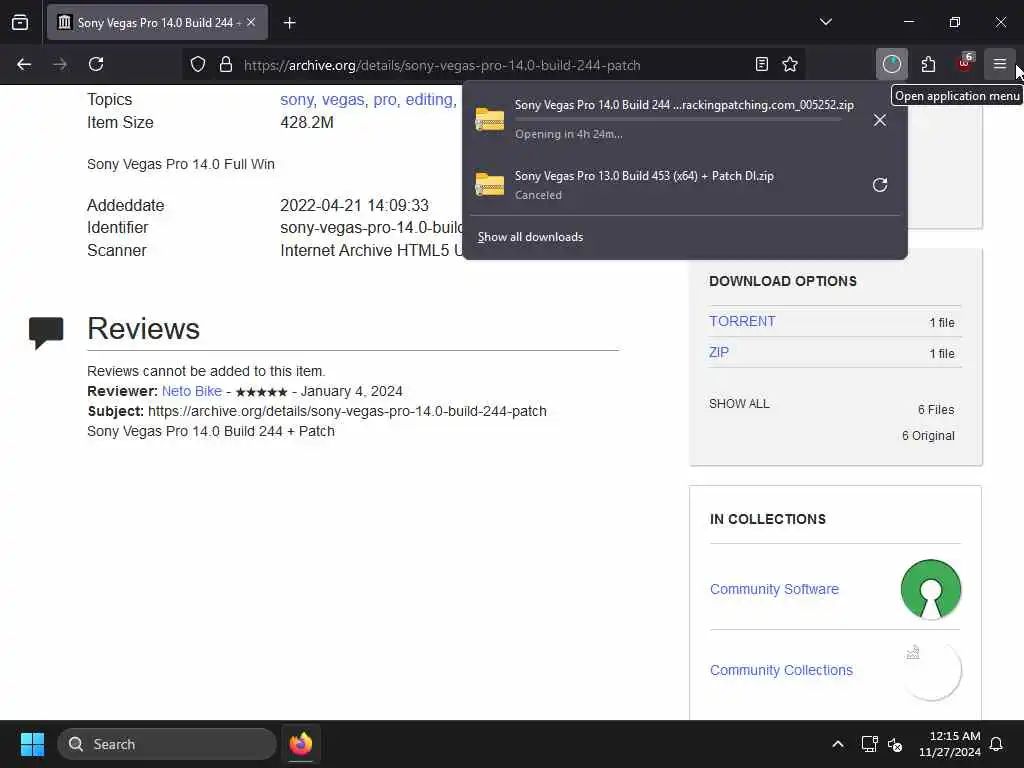Viewport: 1024px width, 768px height.
Task: Click the downloads progress toolbar button
Action: [891, 64]
